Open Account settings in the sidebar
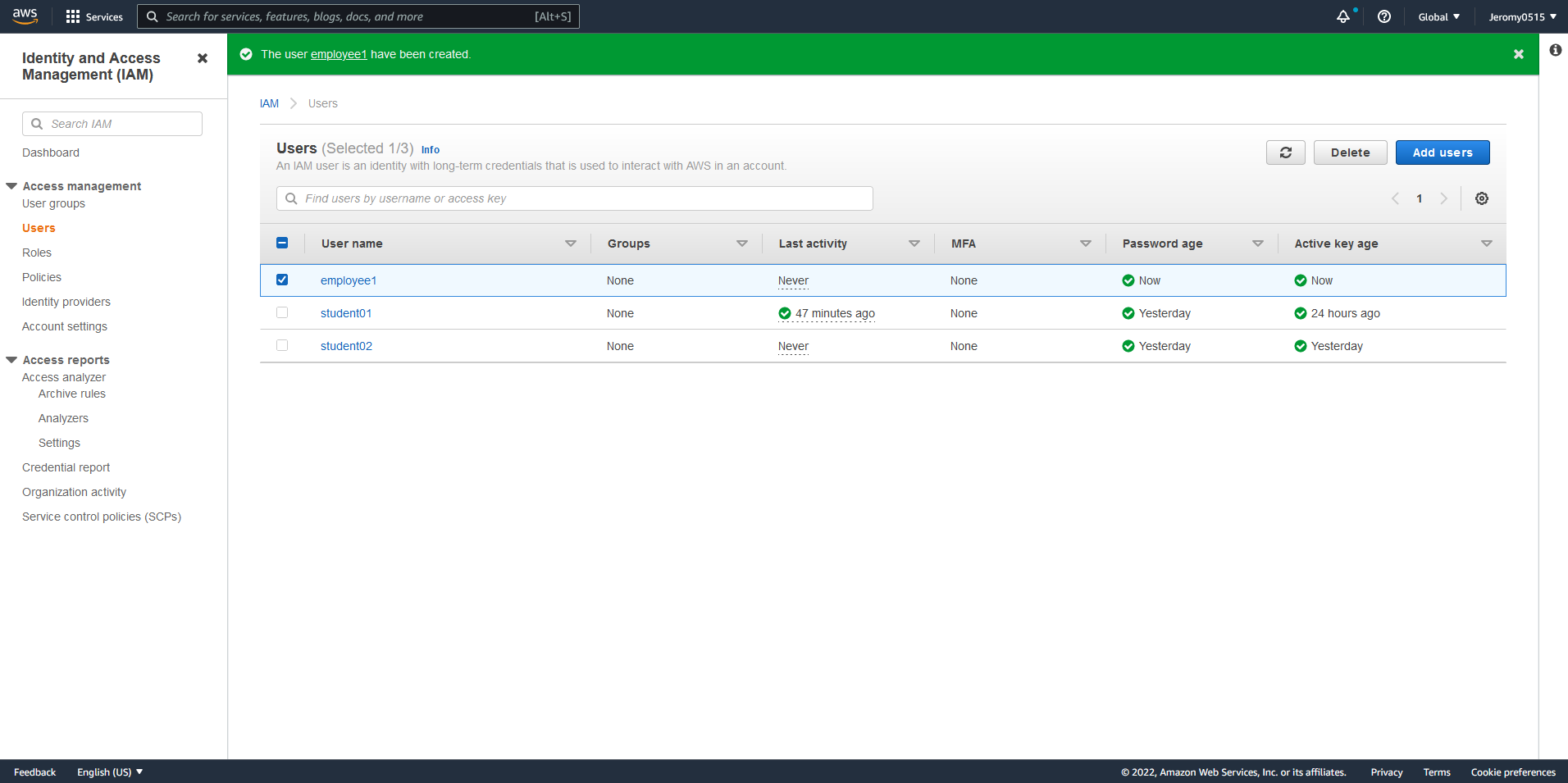The width and height of the screenshot is (1568, 783). click(x=65, y=326)
